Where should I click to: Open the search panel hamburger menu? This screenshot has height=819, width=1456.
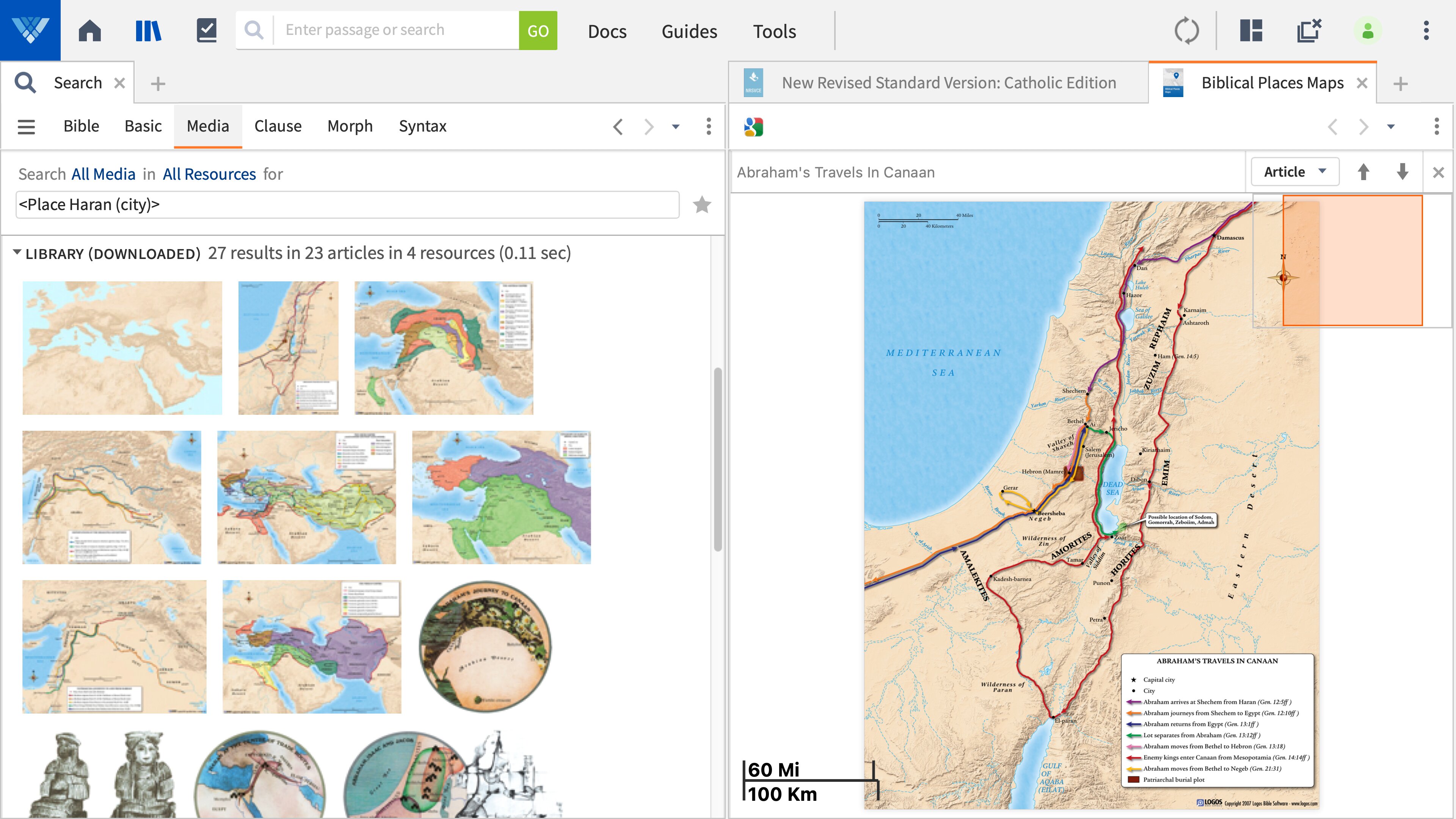26,127
